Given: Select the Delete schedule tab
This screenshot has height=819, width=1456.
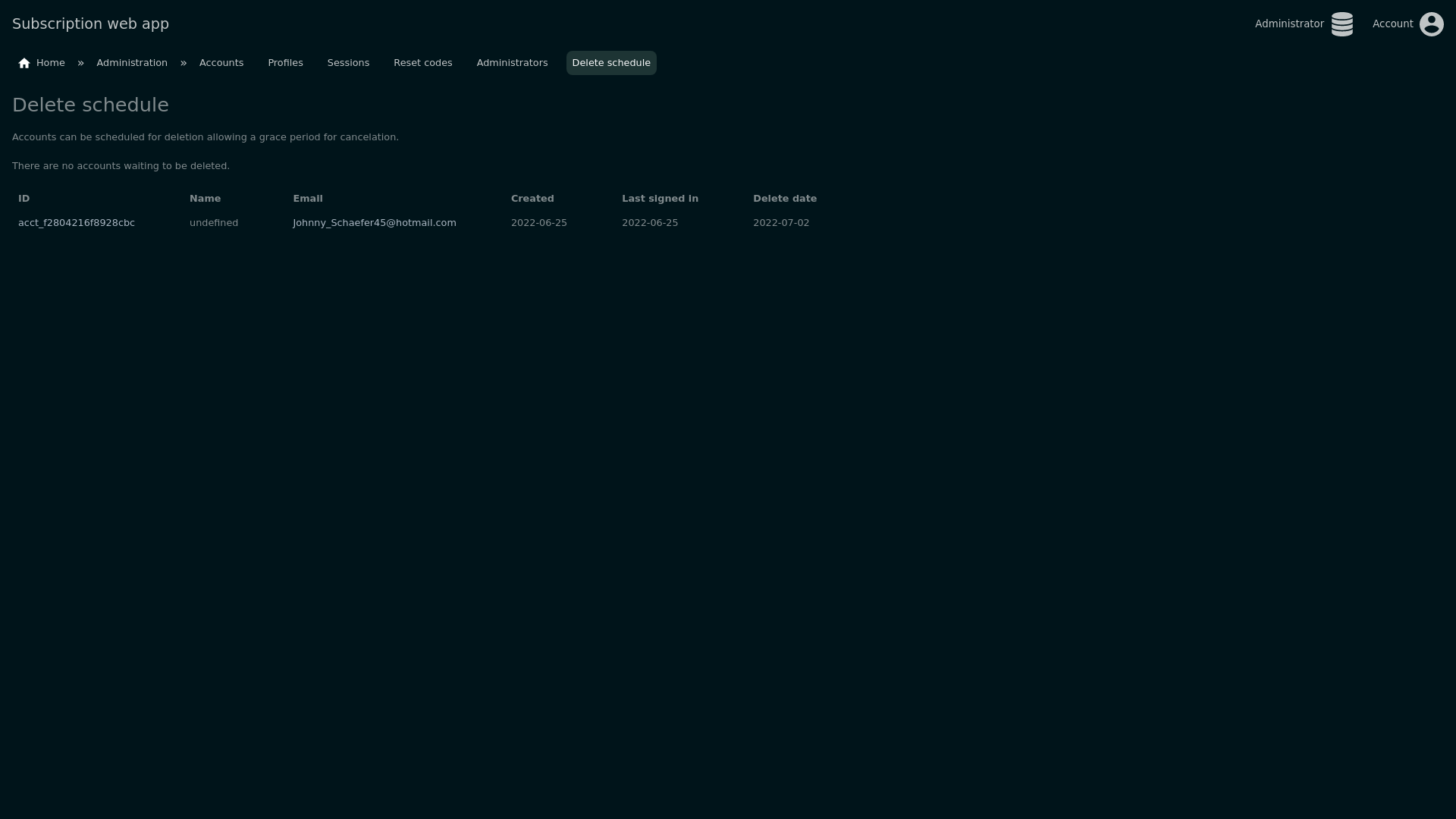Looking at the screenshot, I should point(610,63).
